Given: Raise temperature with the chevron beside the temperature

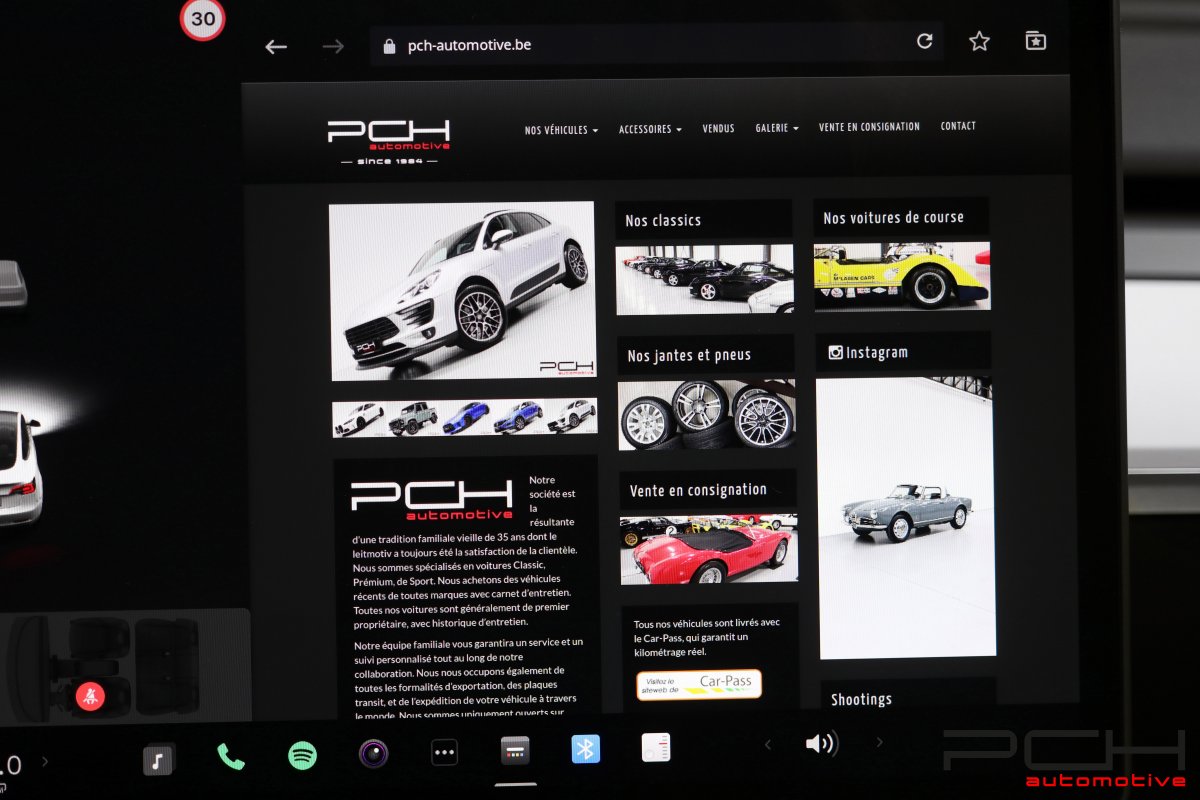Looking at the screenshot, I should [44, 762].
